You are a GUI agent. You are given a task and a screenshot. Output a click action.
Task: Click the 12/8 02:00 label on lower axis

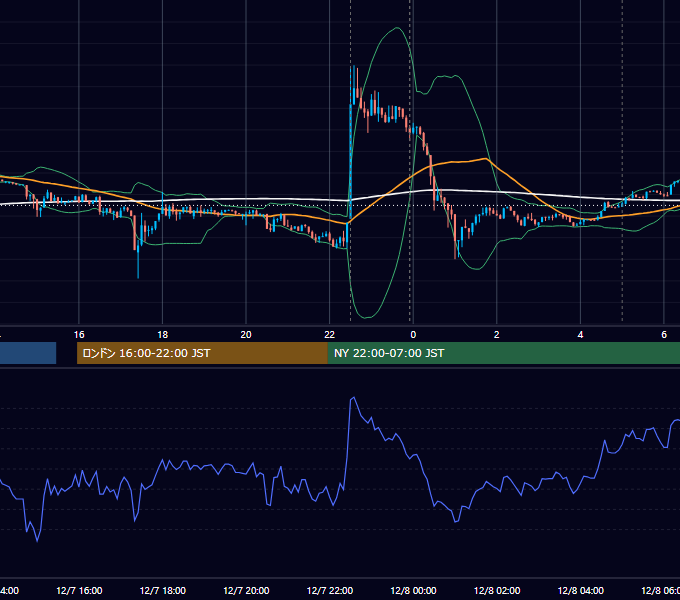click(x=497, y=591)
